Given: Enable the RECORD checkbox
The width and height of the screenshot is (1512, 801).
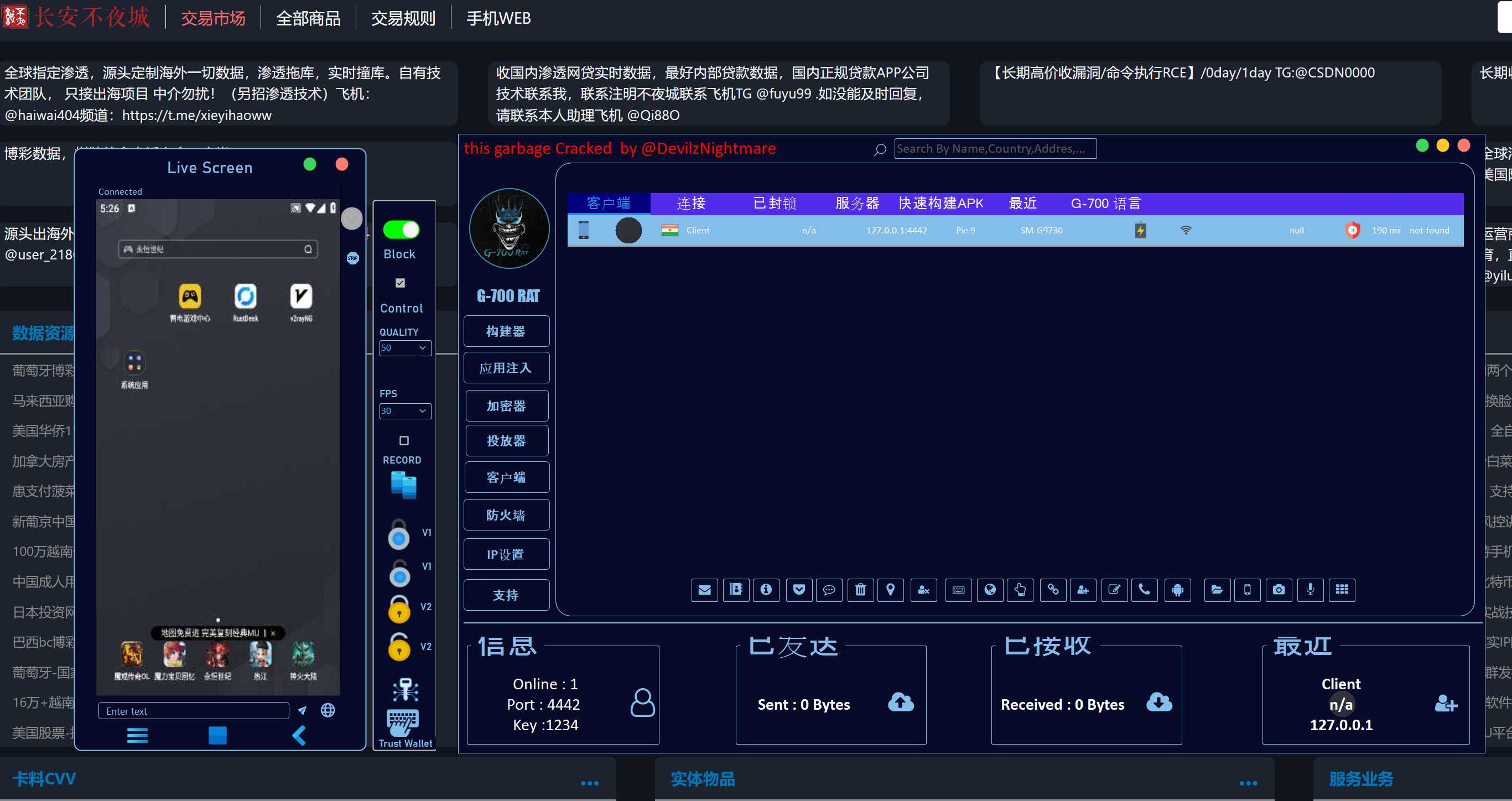Looking at the screenshot, I should 404,441.
